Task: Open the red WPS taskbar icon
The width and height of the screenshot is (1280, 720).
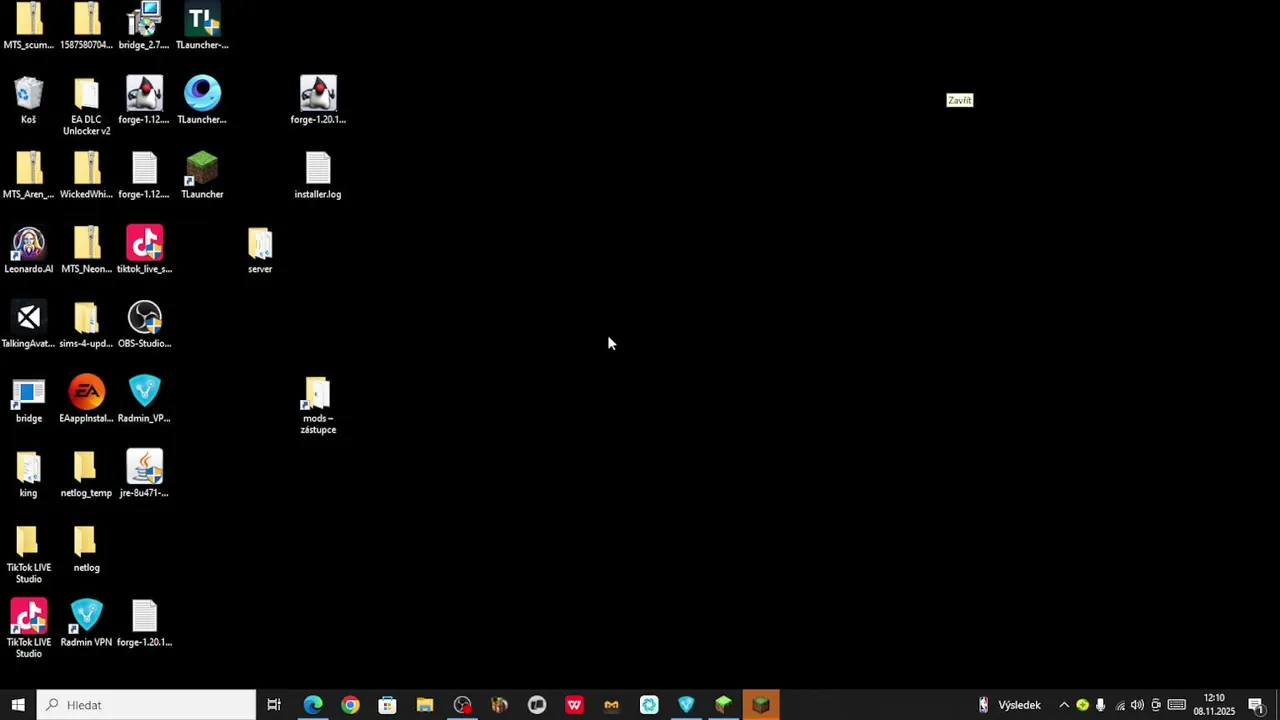Action: pos(574,705)
